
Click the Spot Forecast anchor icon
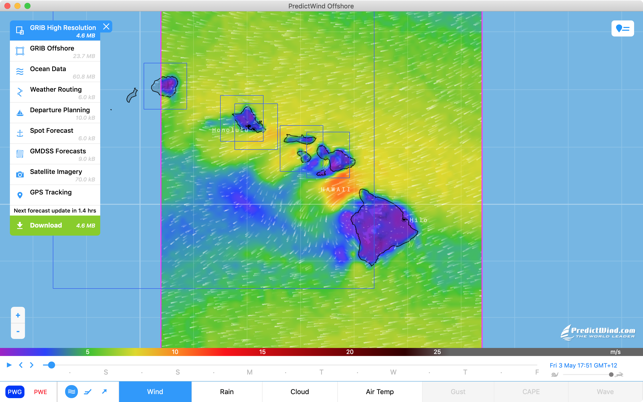[20, 133]
